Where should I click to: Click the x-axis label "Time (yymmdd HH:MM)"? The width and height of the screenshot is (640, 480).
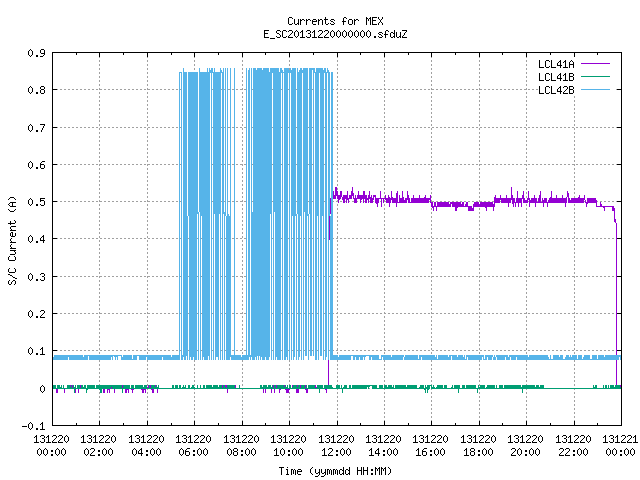tap(335, 471)
